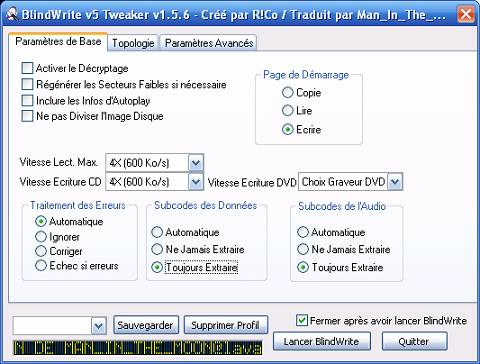Enable Ne pas Diviser l'Image Disque
Screen dimensions: 480x364
[27, 116]
